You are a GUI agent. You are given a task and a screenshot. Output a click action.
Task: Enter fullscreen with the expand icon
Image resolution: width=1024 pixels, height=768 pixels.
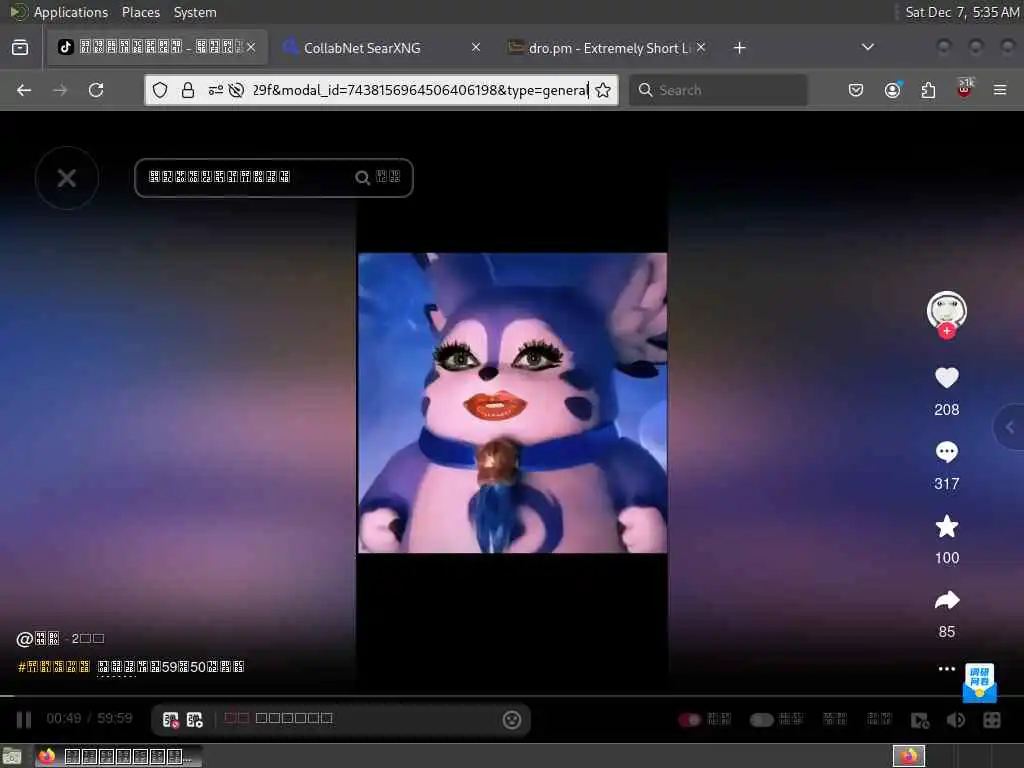coord(991,720)
